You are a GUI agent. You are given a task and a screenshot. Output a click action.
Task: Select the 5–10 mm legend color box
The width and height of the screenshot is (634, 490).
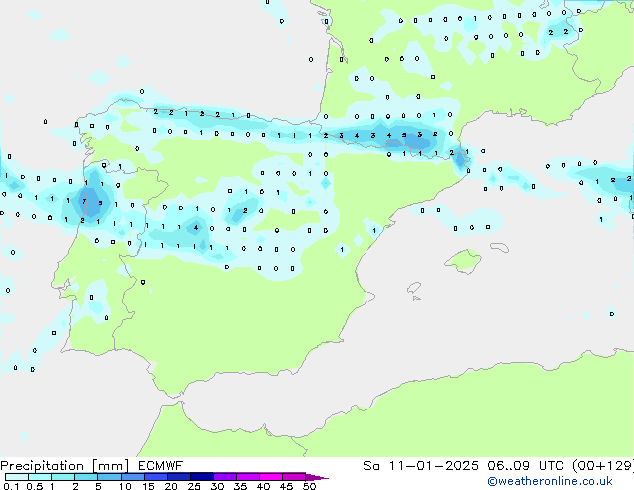tap(109, 477)
